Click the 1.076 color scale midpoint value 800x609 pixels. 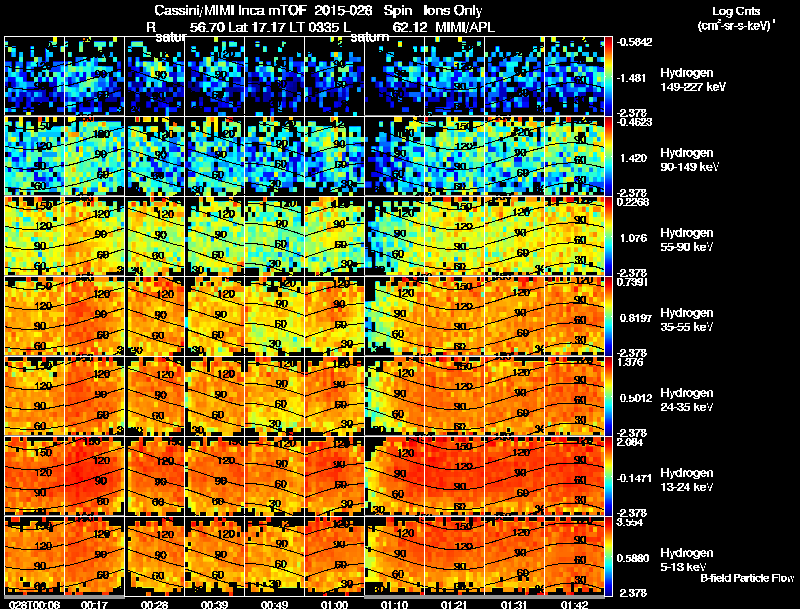633,238
